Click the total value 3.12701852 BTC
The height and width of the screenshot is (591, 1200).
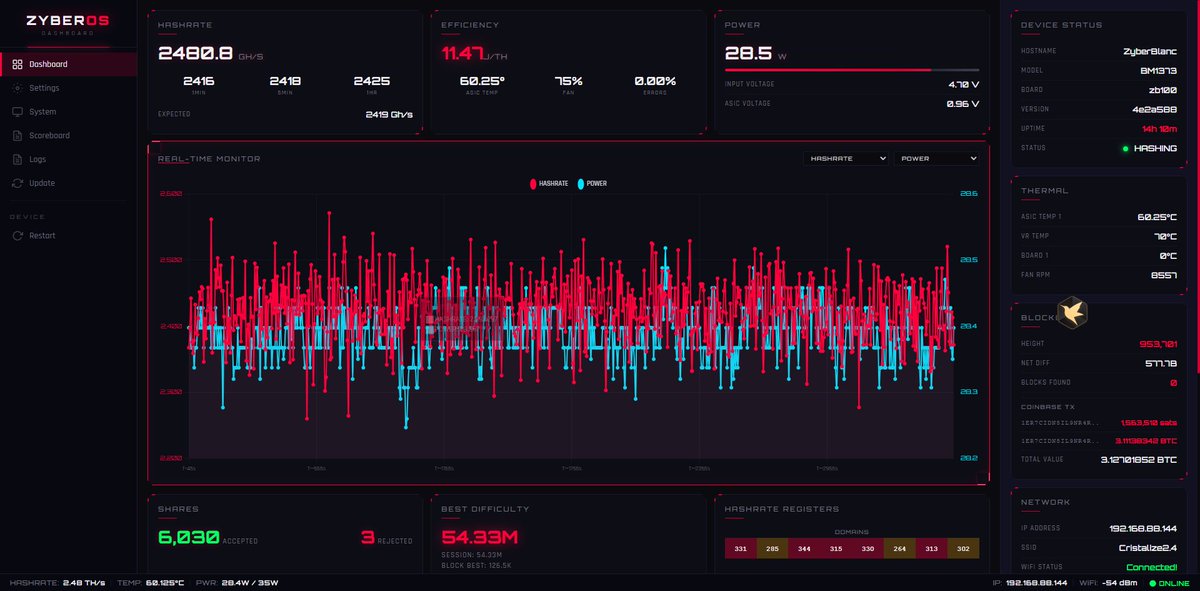point(1141,460)
